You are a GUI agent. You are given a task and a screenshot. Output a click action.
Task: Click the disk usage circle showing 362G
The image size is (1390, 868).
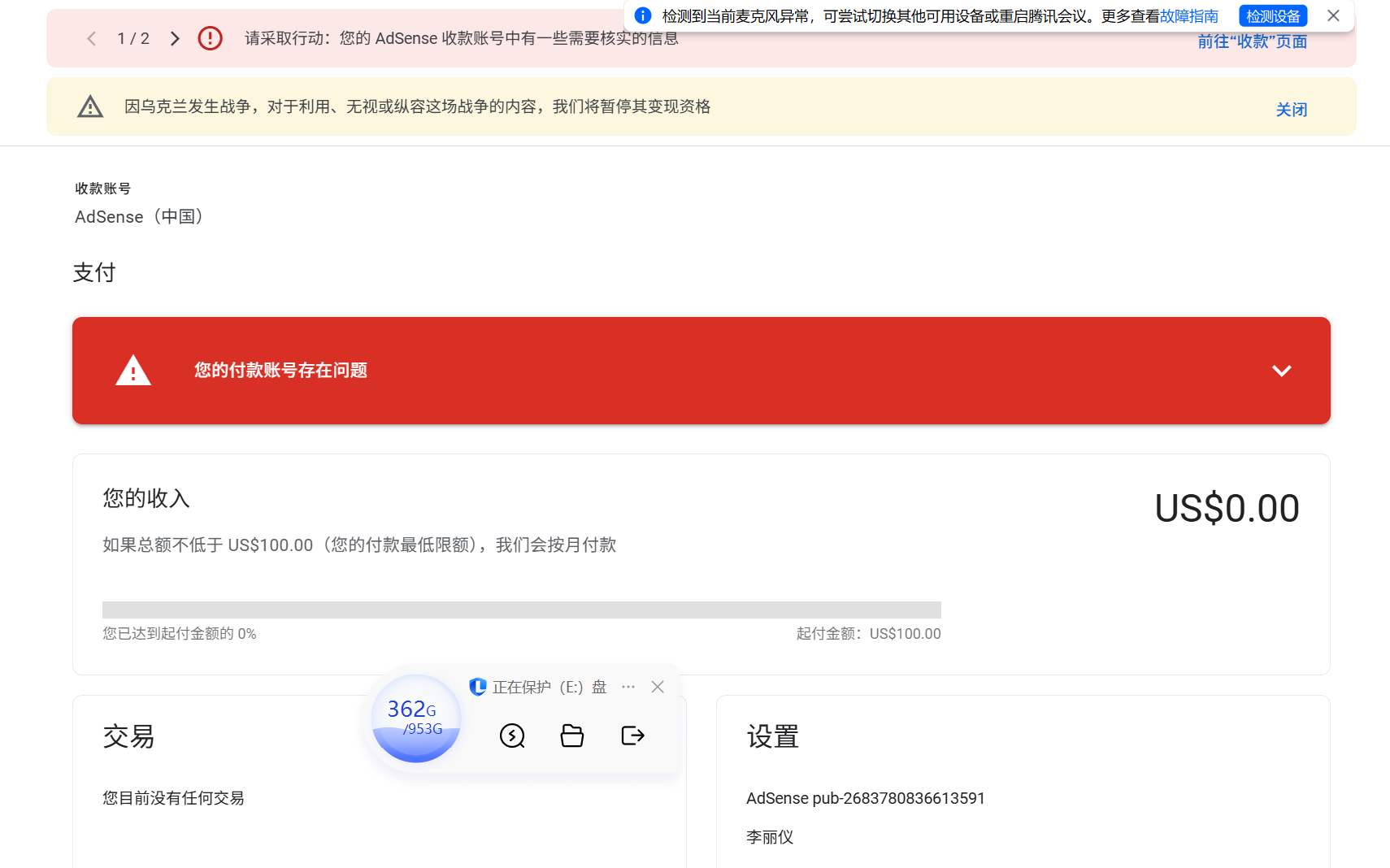coord(415,718)
